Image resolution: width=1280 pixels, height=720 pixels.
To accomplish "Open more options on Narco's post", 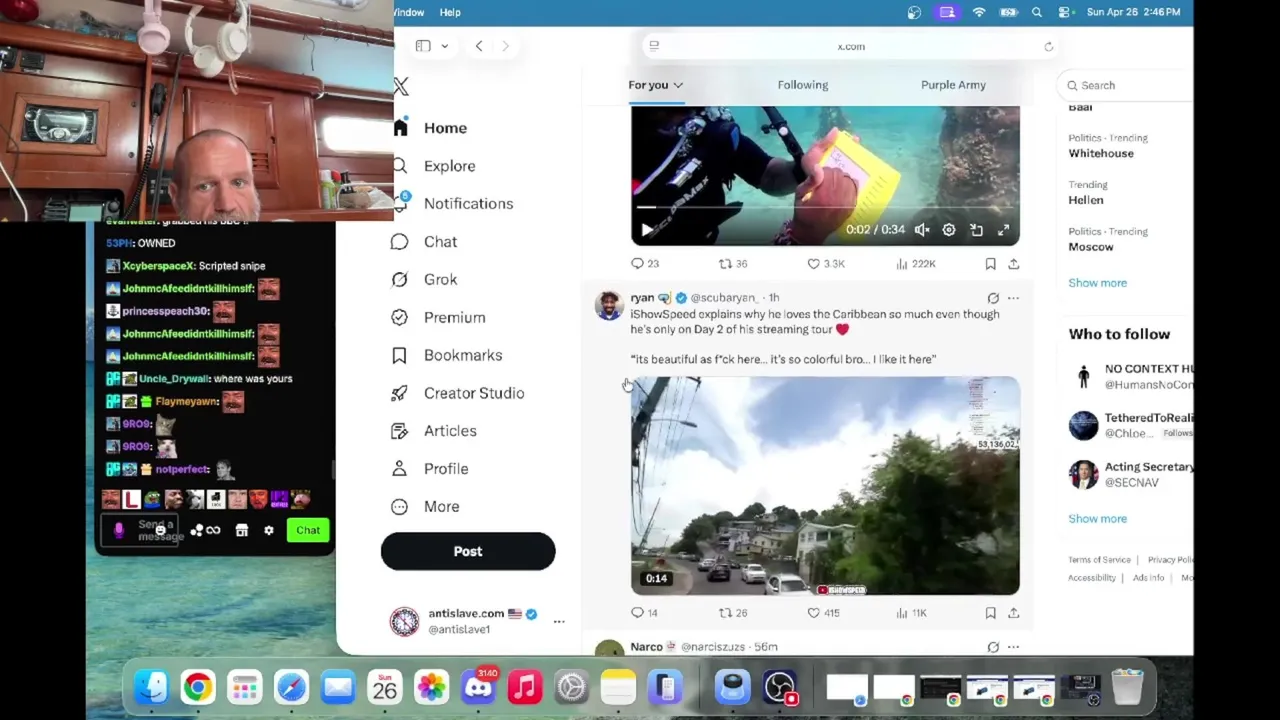I will 1013,647.
